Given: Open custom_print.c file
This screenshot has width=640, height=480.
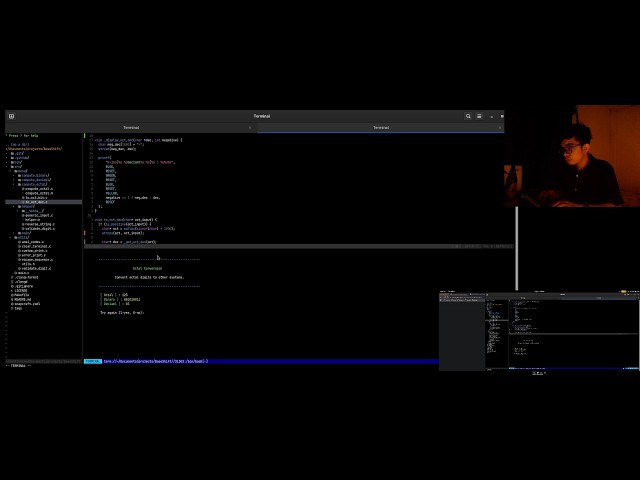Looking at the screenshot, I should pos(34,251).
